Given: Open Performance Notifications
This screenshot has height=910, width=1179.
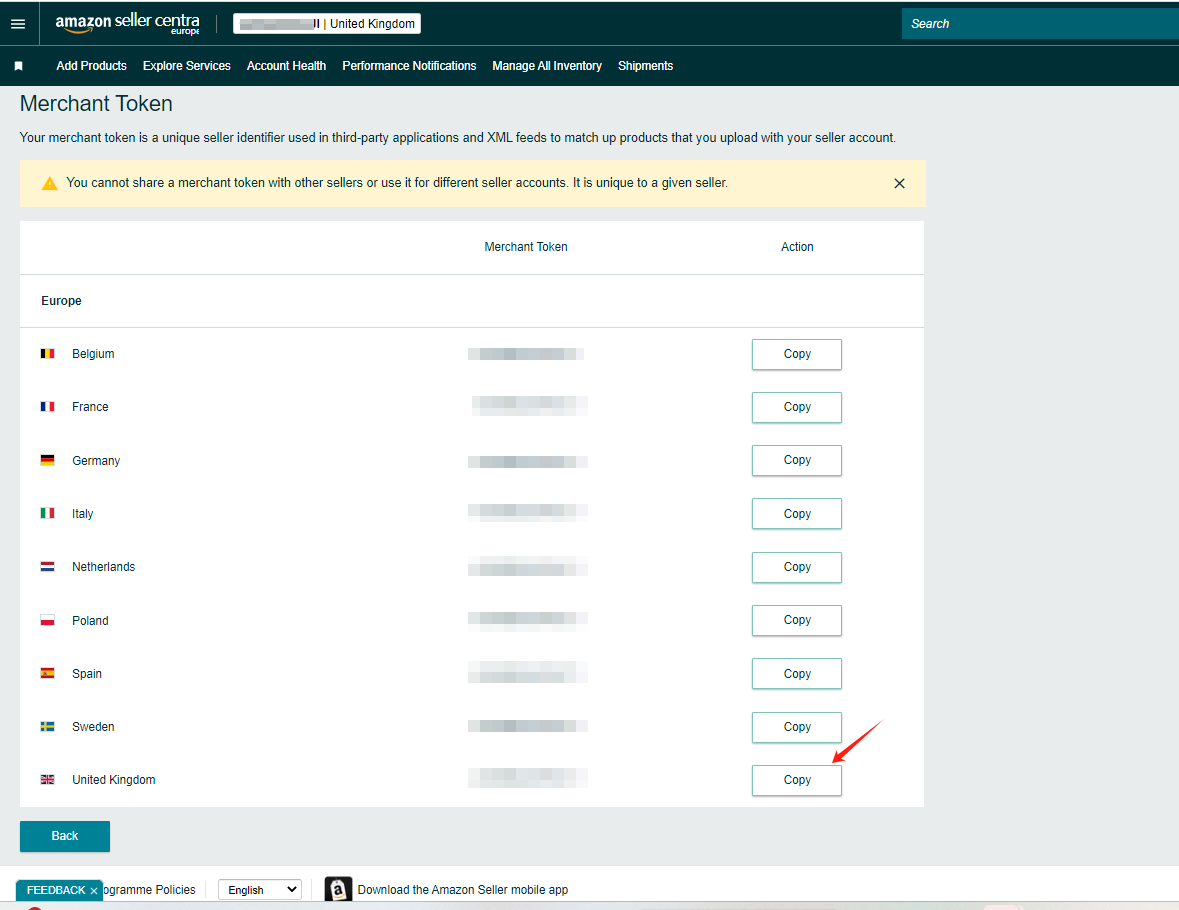Looking at the screenshot, I should 409,66.
